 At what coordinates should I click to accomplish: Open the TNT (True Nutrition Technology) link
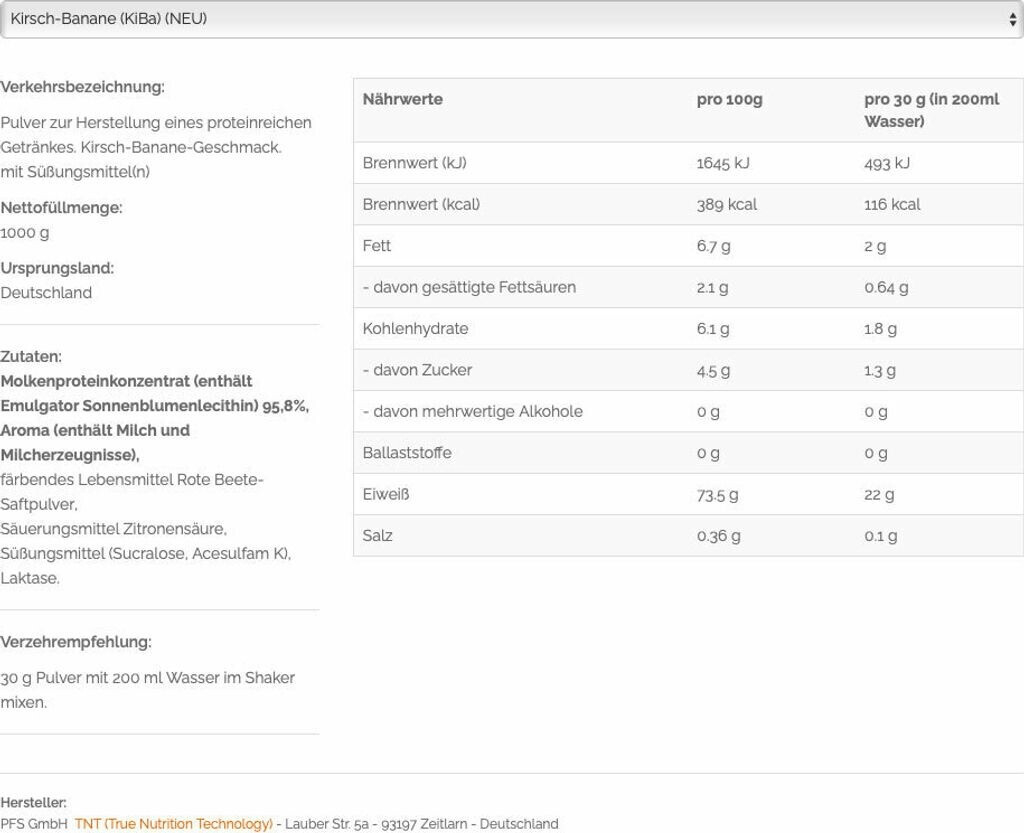coord(173,824)
